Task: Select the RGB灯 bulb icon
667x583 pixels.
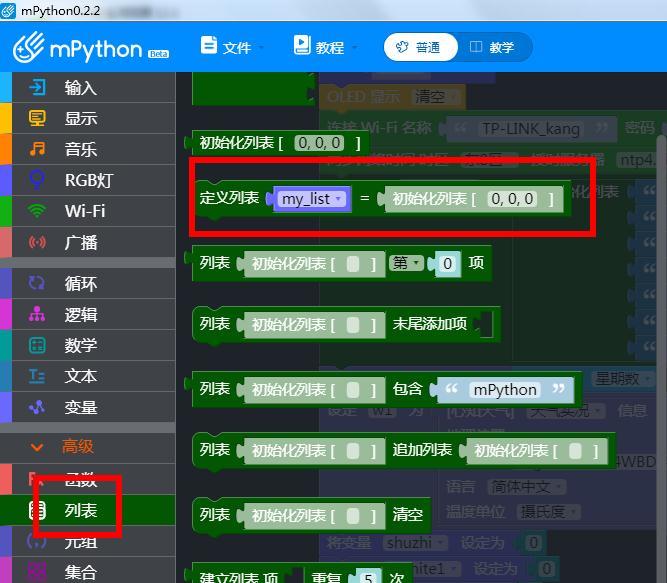Action: click(37, 180)
